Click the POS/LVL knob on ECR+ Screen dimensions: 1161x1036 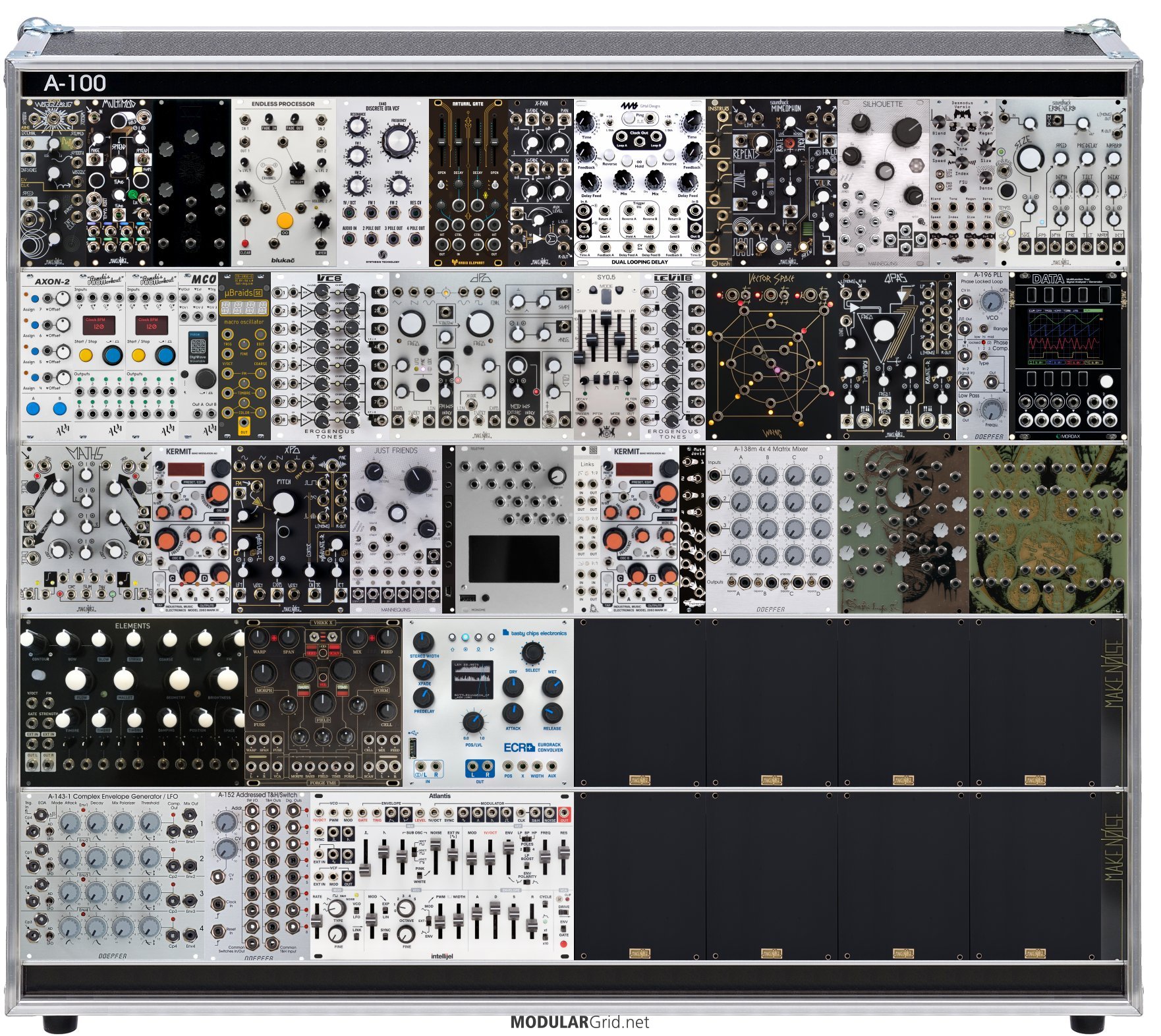[x=473, y=723]
